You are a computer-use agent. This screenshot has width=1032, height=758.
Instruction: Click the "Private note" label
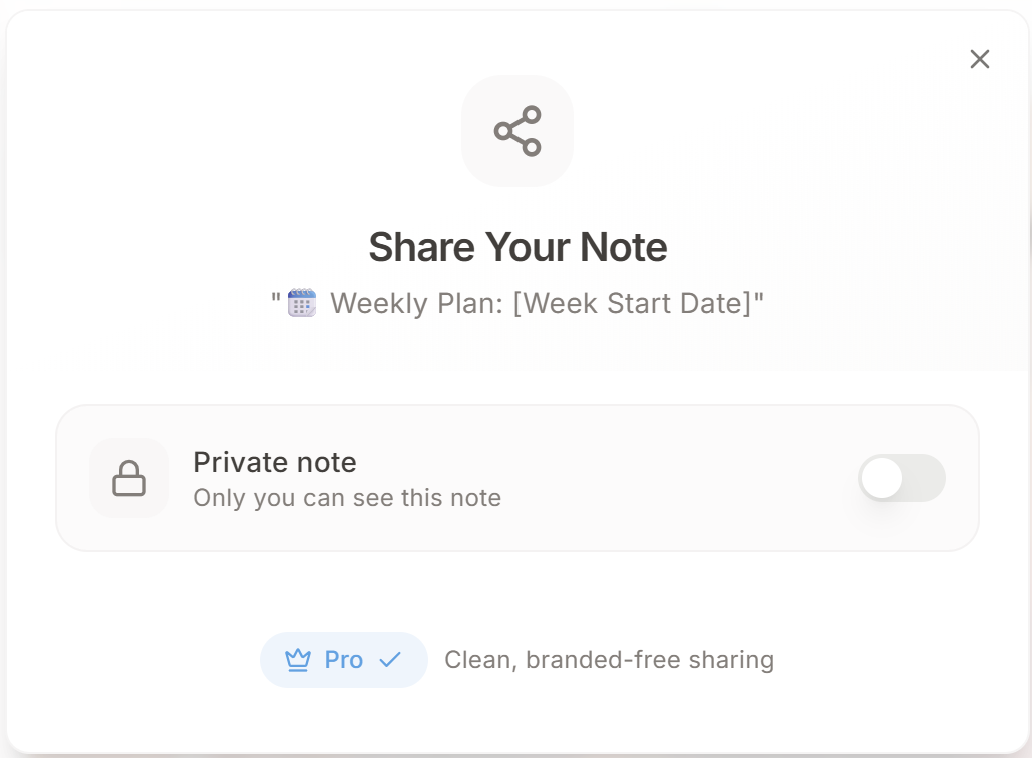275,462
